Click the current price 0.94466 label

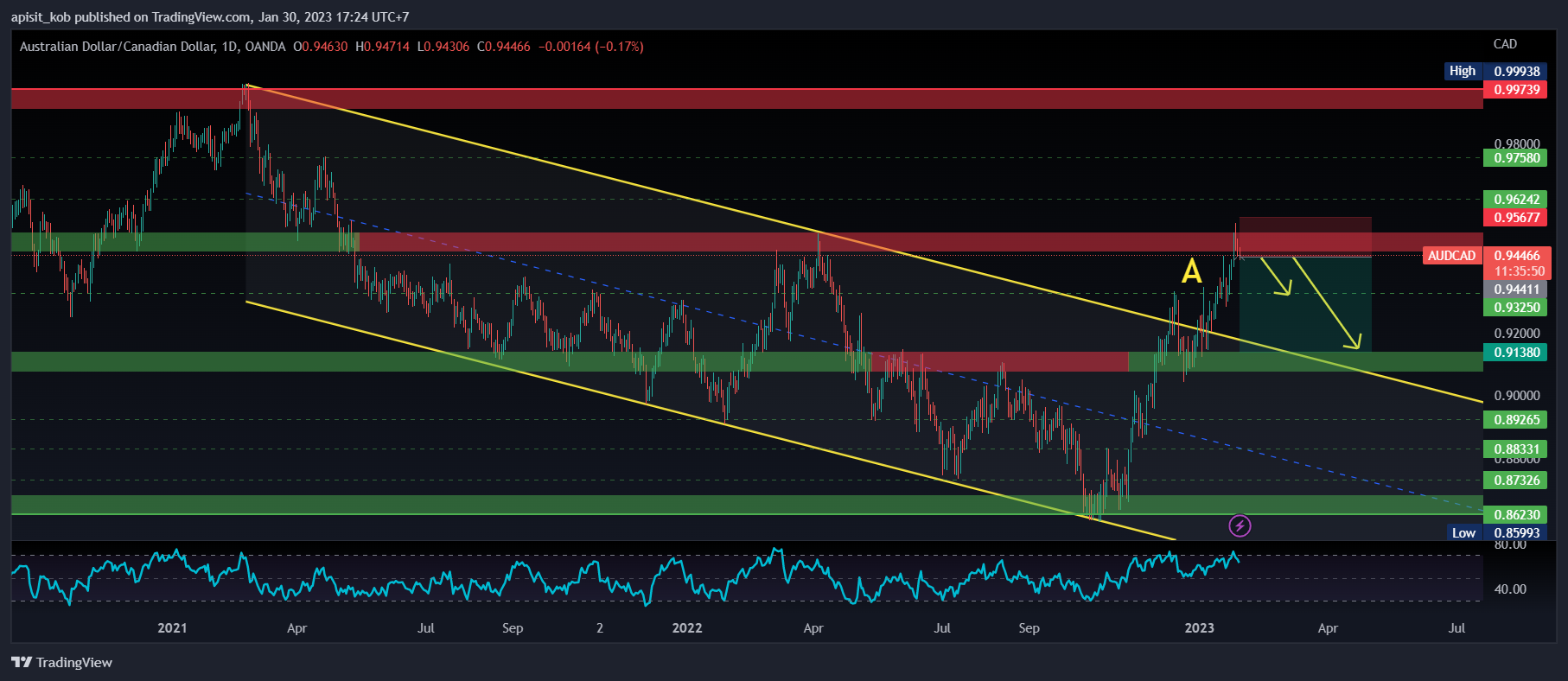click(1517, 255)
